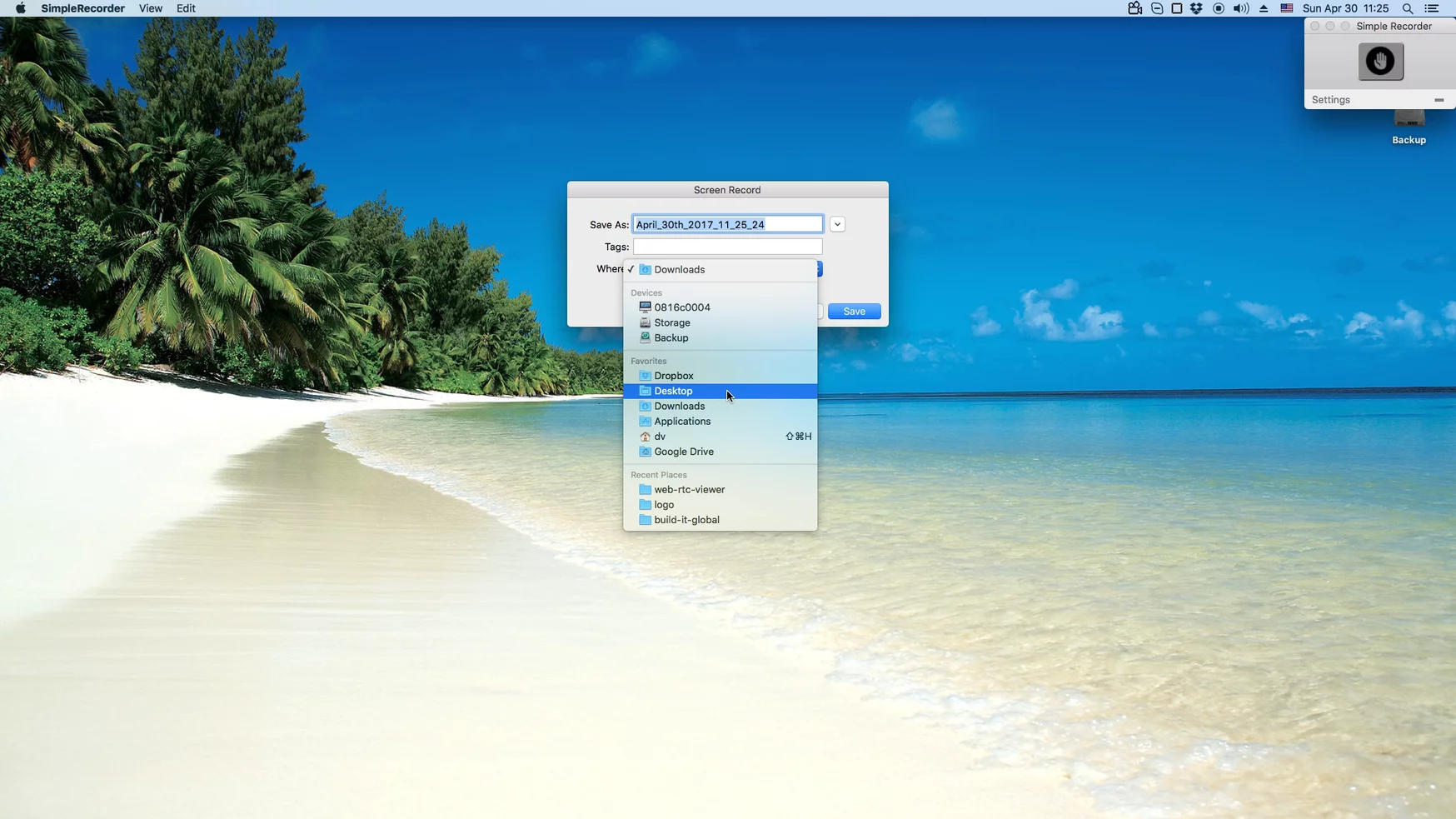Click into the Save As filename field
The height and width of the screenshot is (819, 1456).
tap(727, 224)
